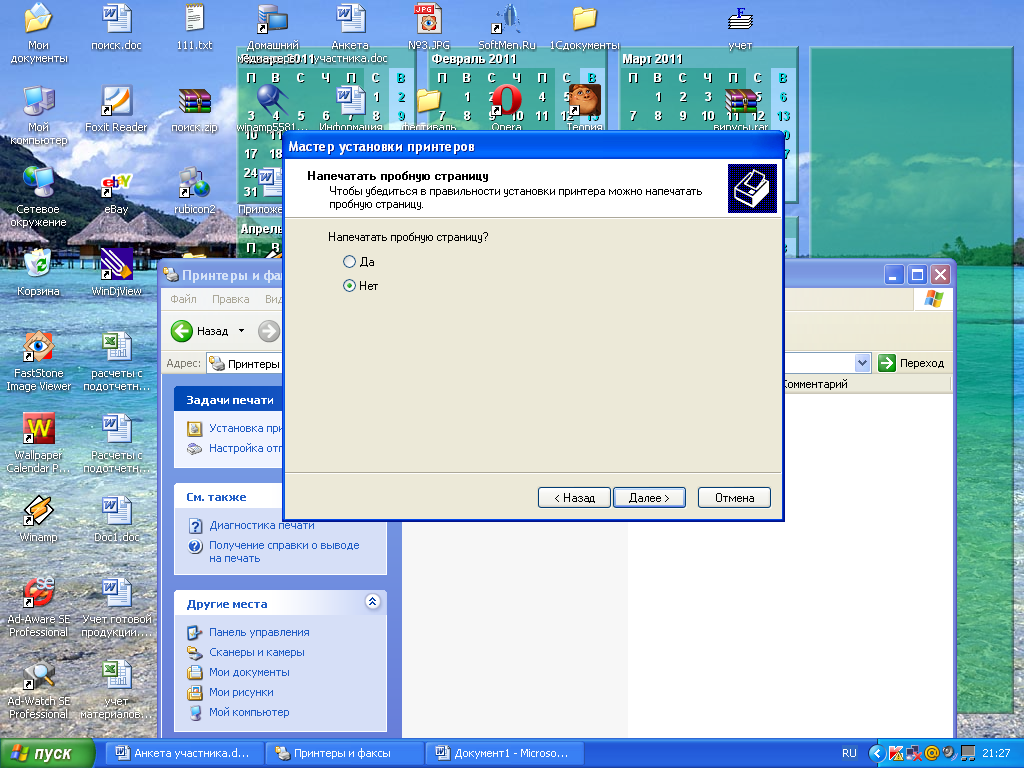Select 'расчеты с подотчетн' spreadsheet icon
The image size is (1024, 768).
point(116,360)
